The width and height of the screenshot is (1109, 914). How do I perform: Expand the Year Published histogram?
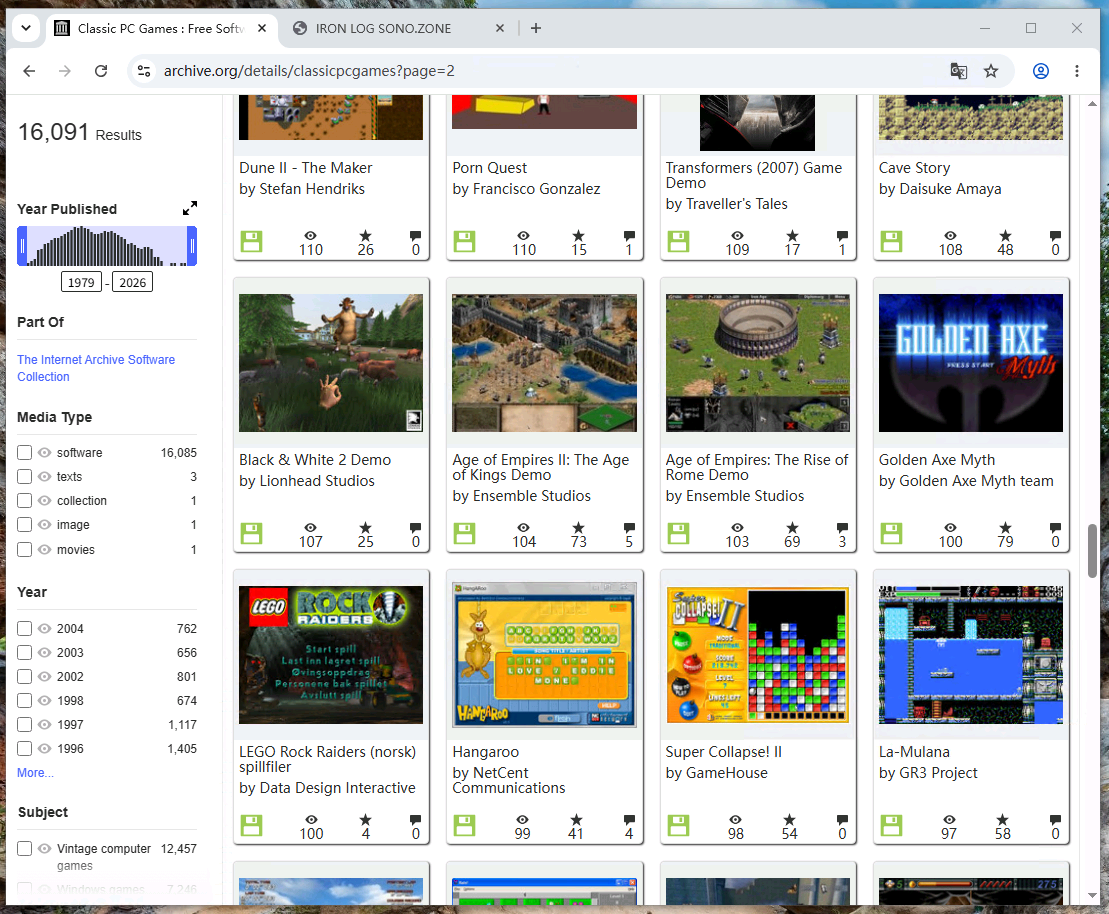(190, 208)
